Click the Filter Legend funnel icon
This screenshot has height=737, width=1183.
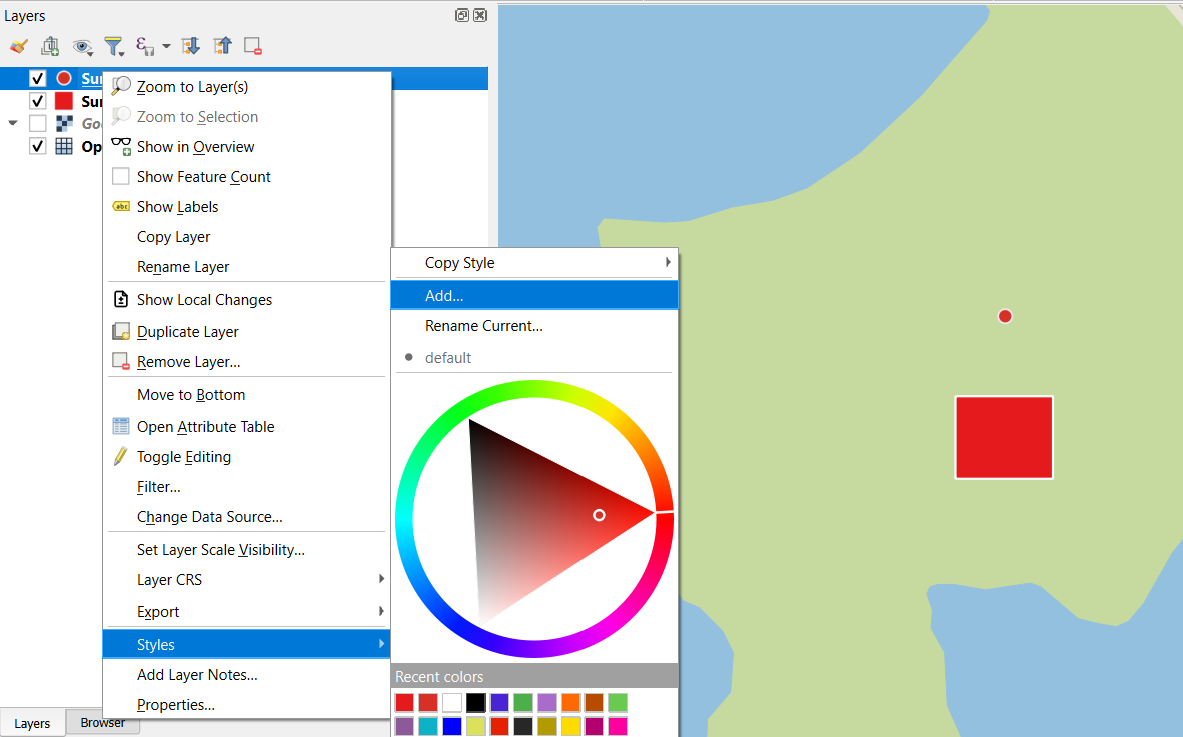114,46
